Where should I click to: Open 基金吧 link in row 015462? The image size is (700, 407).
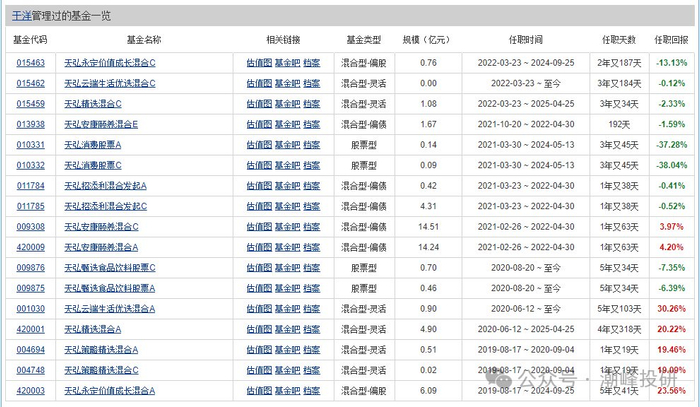tap(288, 83)
